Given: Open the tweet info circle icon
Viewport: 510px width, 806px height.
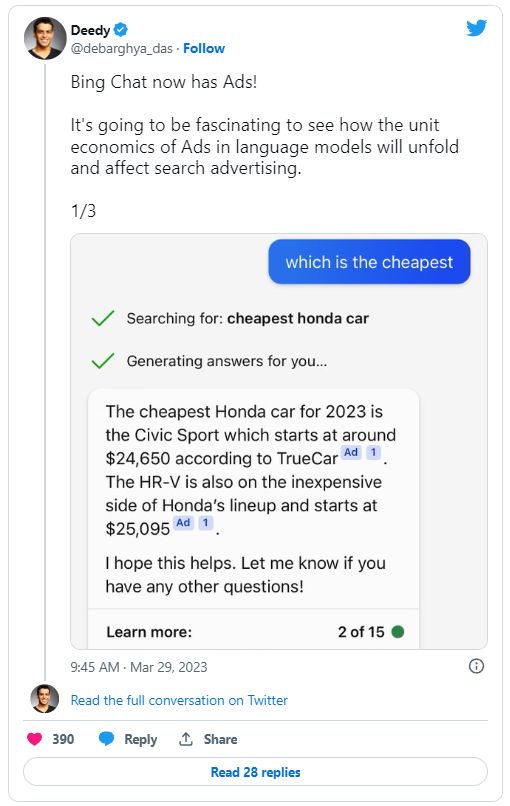Looking at the screenshot, I should [x=476, y=666].
